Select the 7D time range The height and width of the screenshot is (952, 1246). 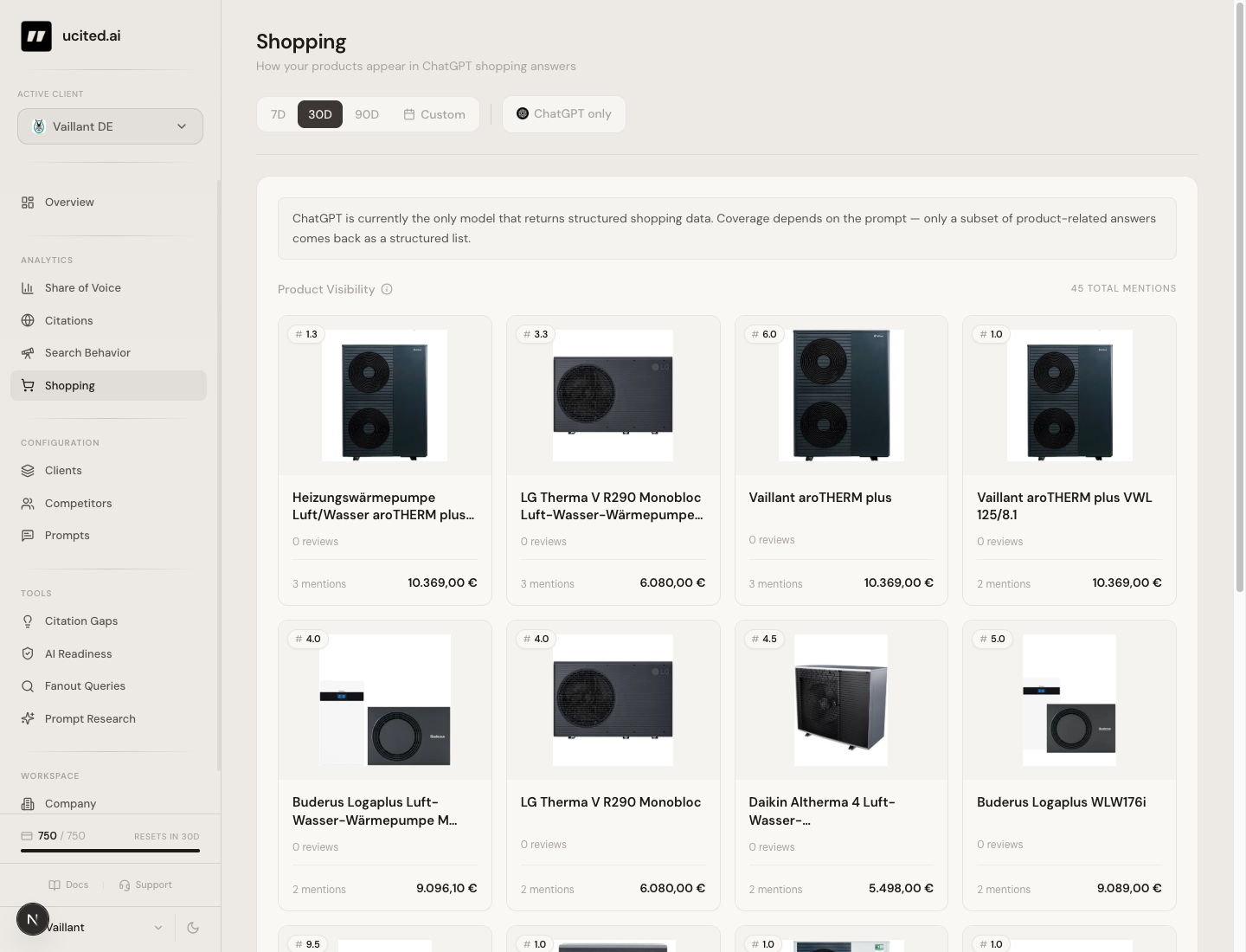click(x=278, y=114)
